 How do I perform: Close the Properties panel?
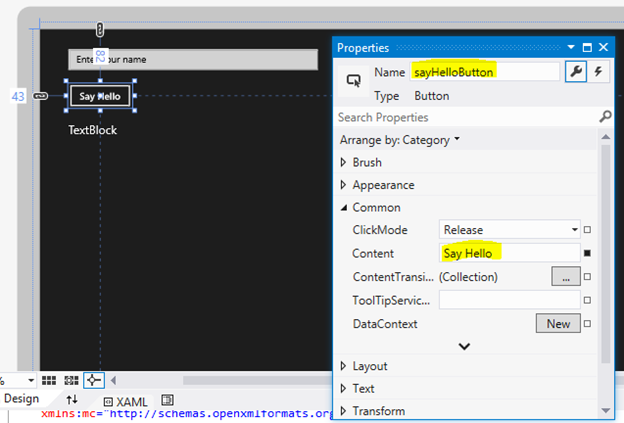(x=603, y=47)
